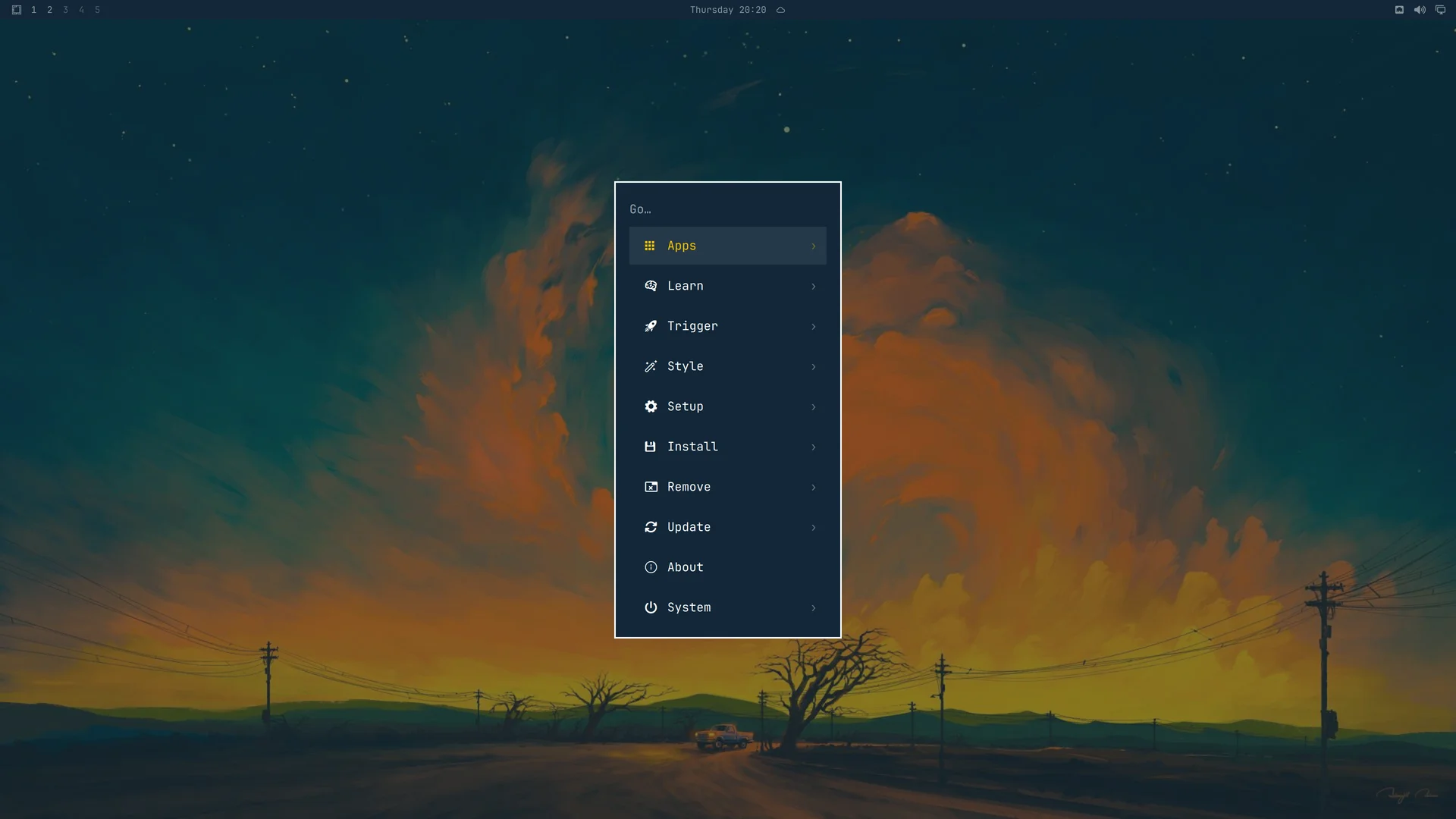The width and height of the screenshot is (1456, 819).
Task: Click the Setup gear icon
Action: (x=651, y=406)
